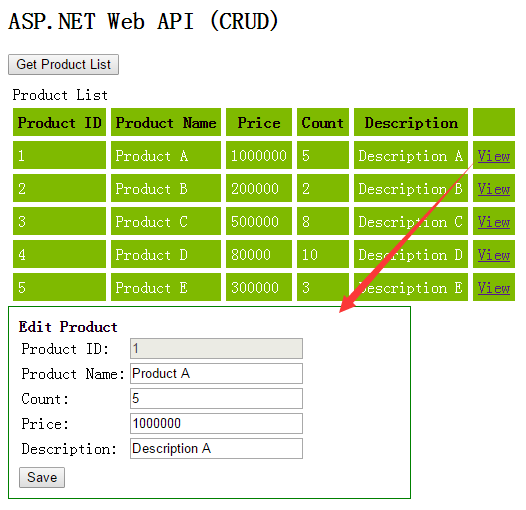The image size is (526, 510).
Task: Click the Description column header
Action: pyautogui.click(x=411, y=122)
